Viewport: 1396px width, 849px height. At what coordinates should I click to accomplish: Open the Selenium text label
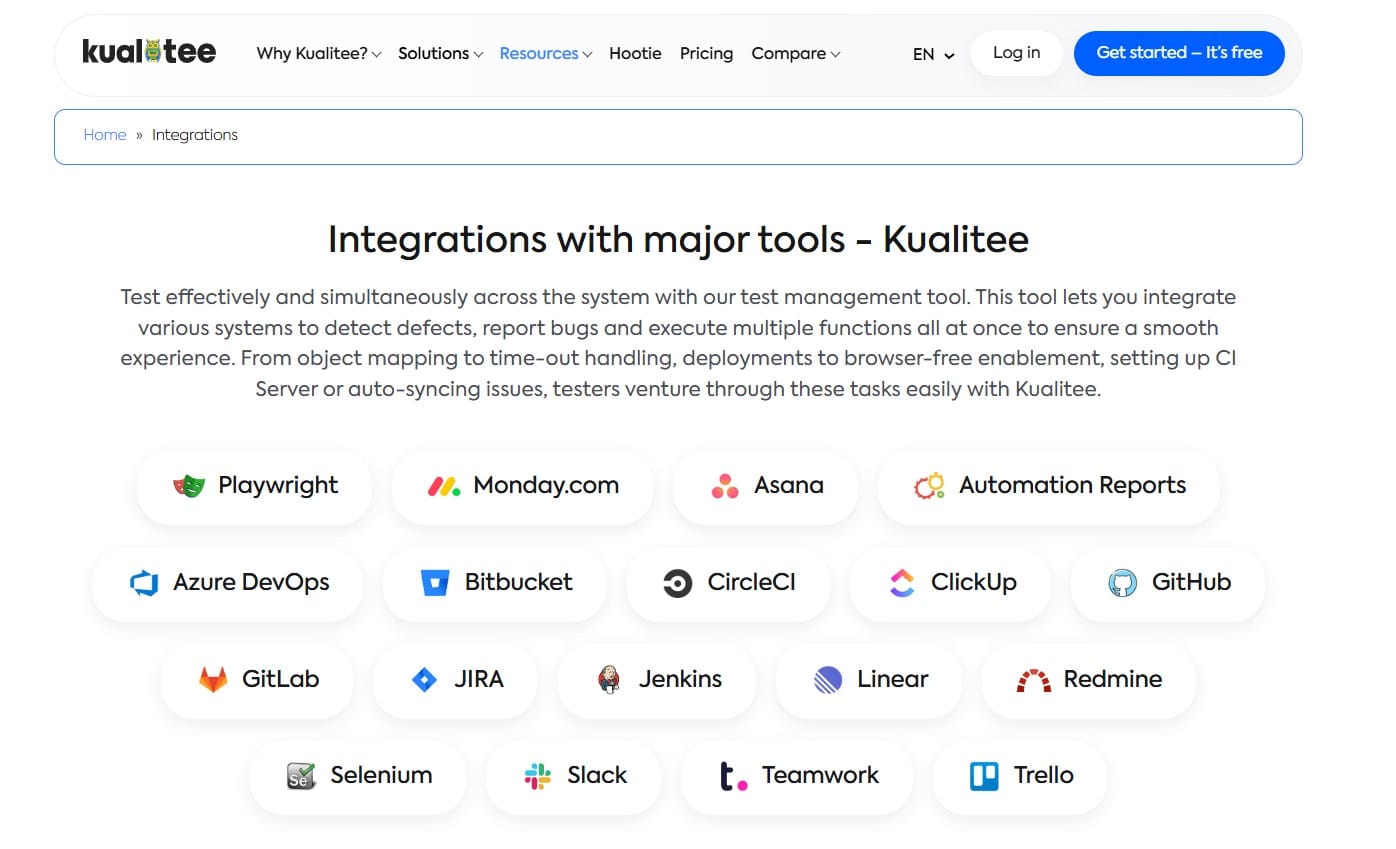(381, 776)
